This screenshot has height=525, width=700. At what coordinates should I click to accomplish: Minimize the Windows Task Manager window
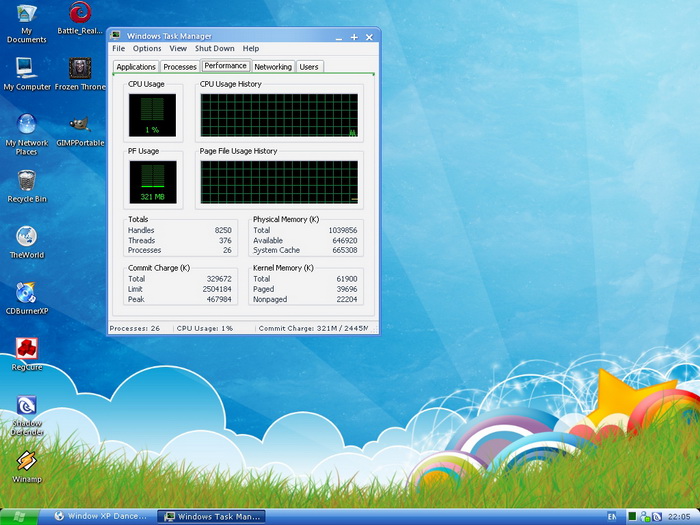tap(339, 38)
